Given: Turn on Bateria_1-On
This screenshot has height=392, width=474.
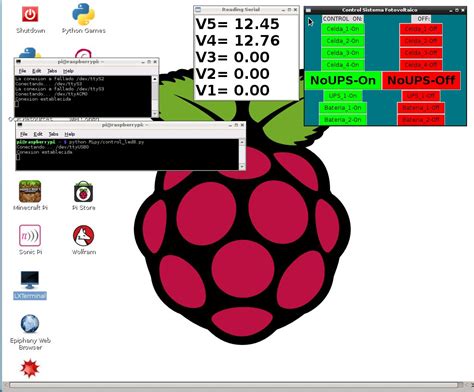Looking at the screenshot, I should pyautogui.click(x=343, y=108).
